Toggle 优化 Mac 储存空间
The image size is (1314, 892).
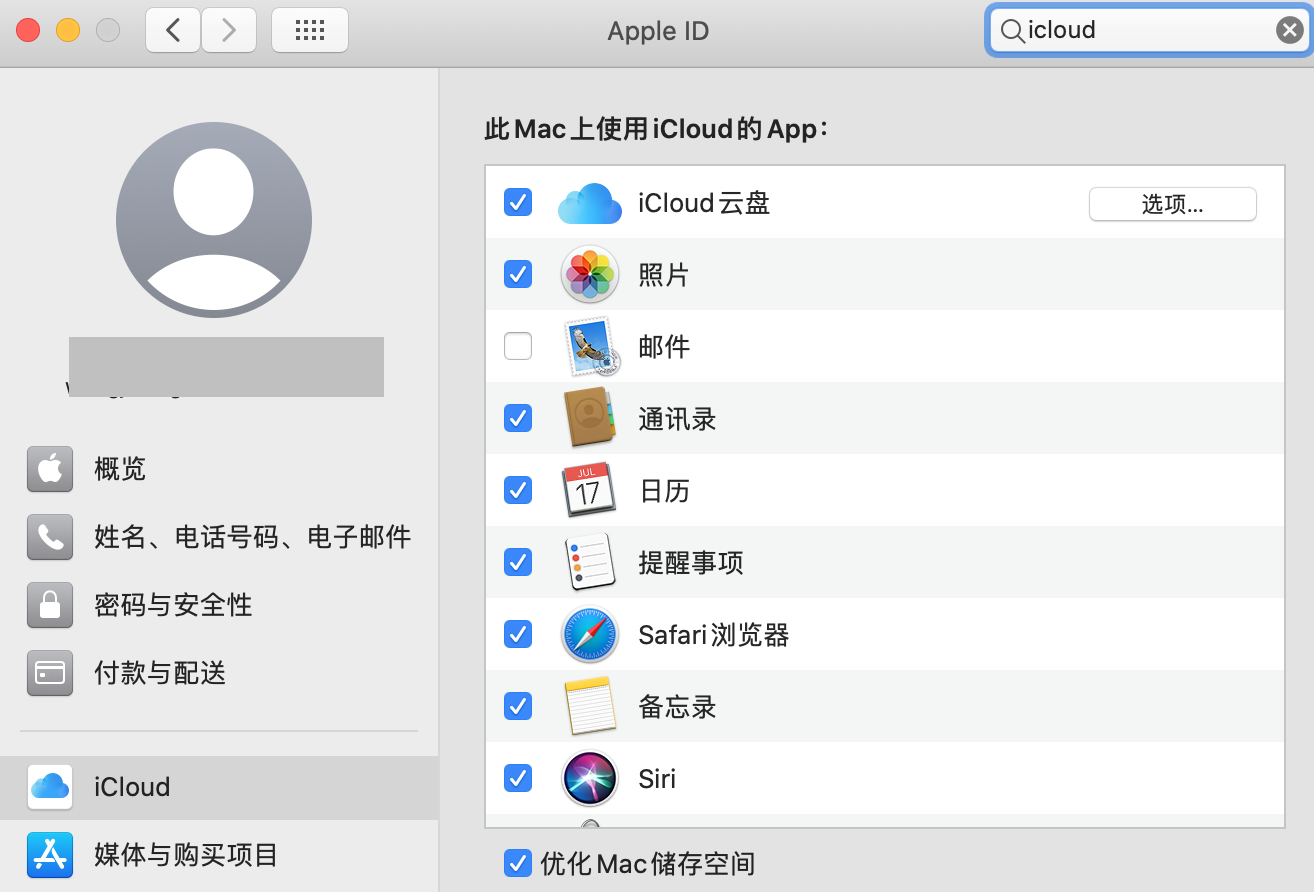(518, 863)
